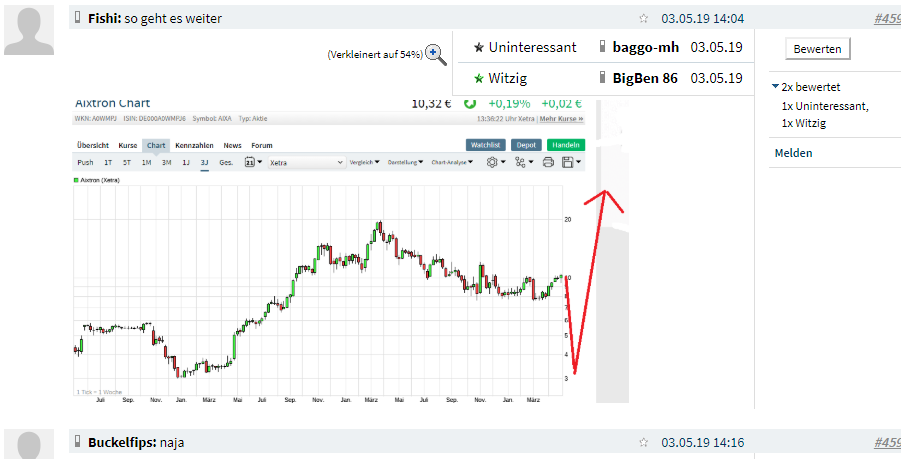The image size is (901, 459).
Task: Click the Witzig rating label
Action: 507,78
